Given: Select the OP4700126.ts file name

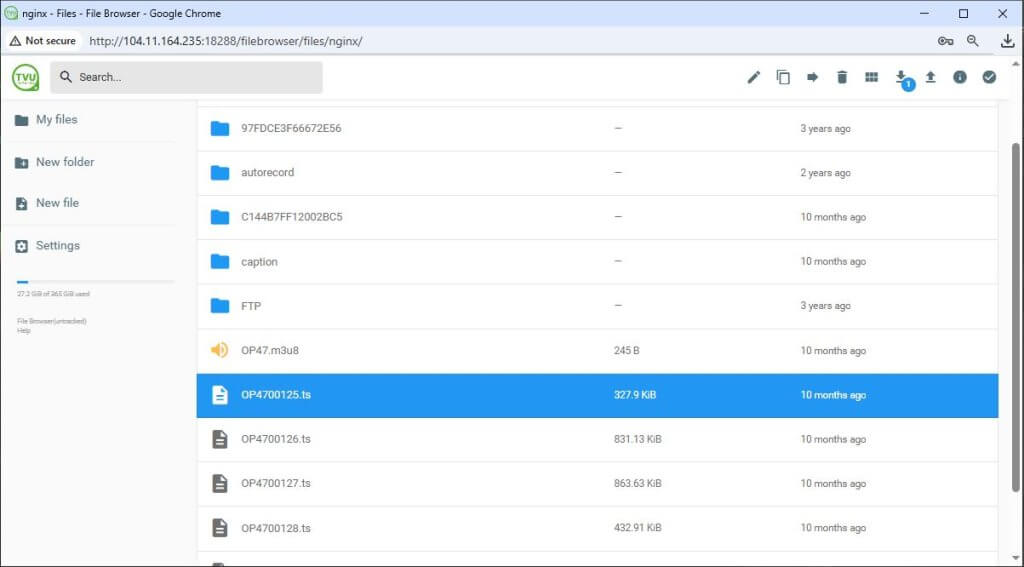Looking at the screenshot, I should click(276, 439).
